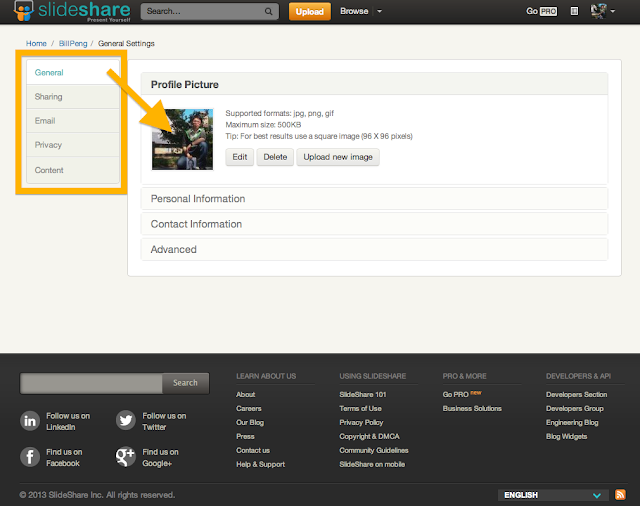Expand the Personal Information section
Screen dimensions: 640x506
pos(374,199)
